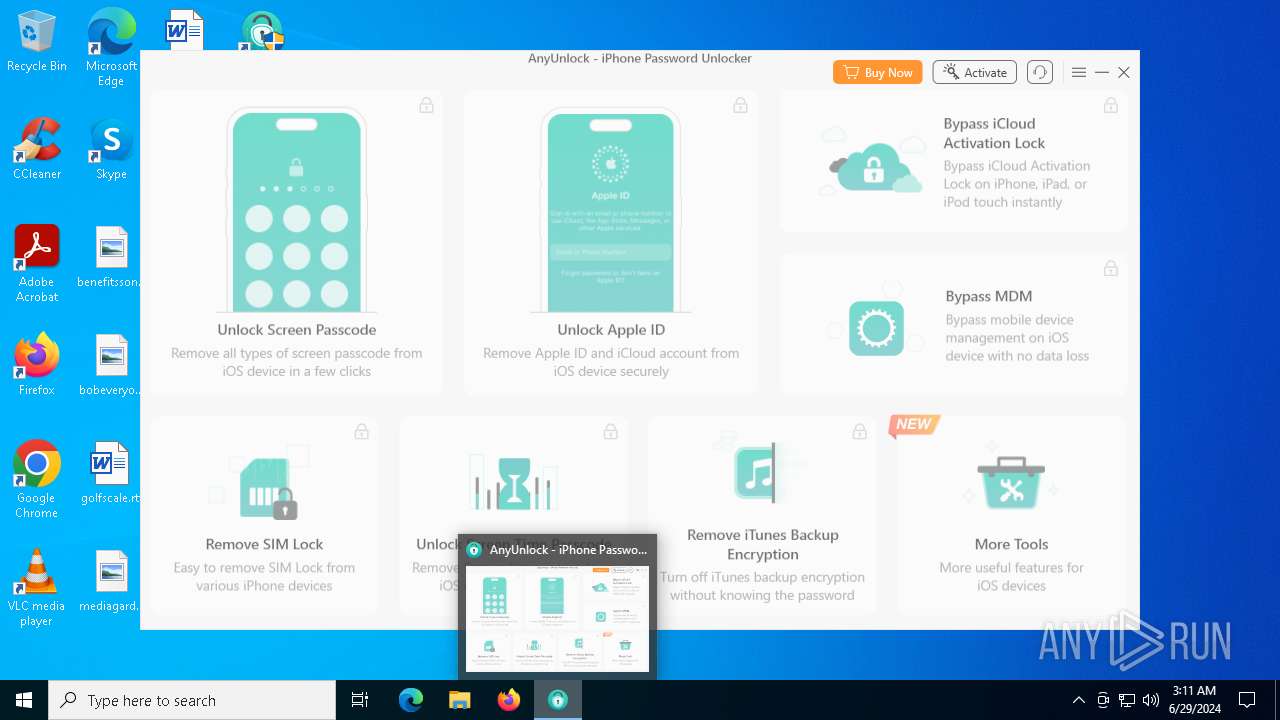Click padlock icon on Unlock Screen Passcode card

426,105
